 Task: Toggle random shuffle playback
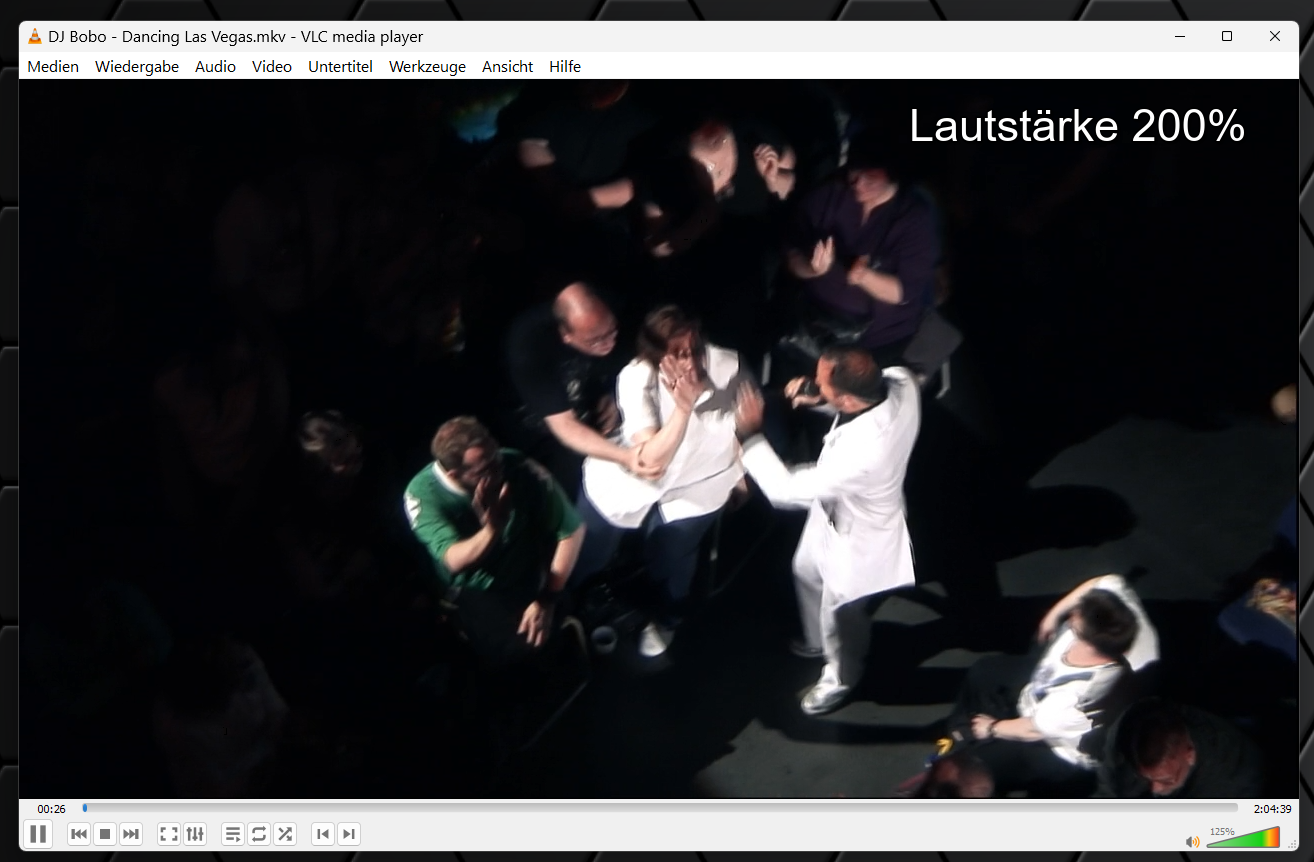[x=285, y=834]
